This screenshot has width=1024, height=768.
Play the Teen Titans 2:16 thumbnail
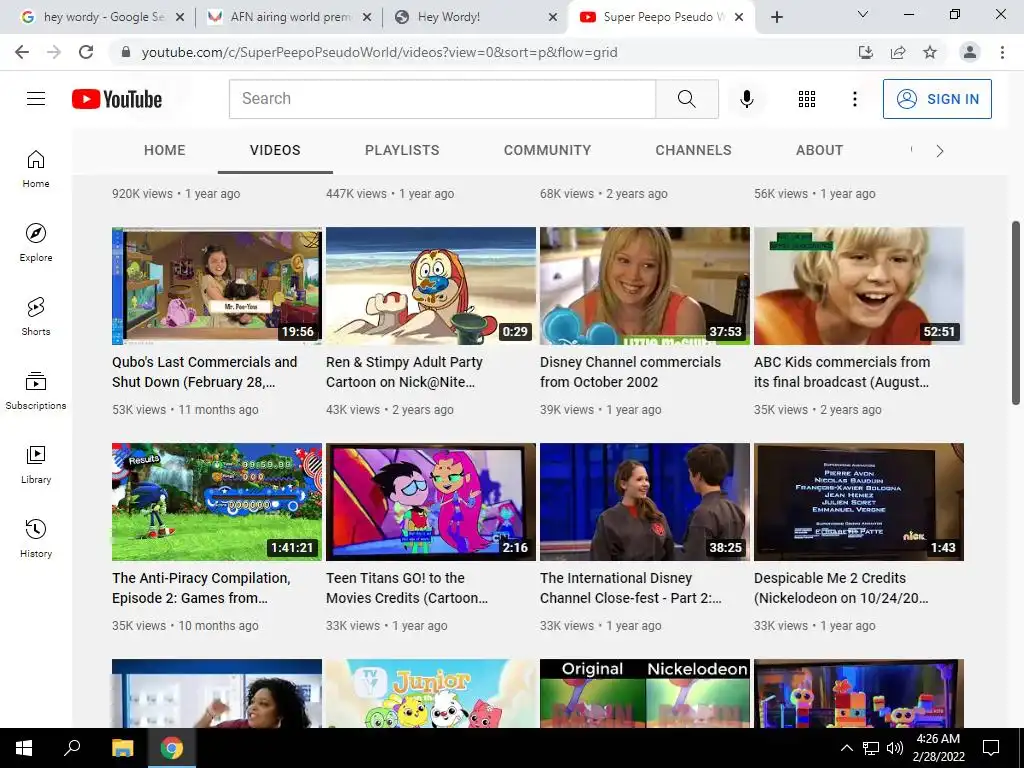pos(431,502)
